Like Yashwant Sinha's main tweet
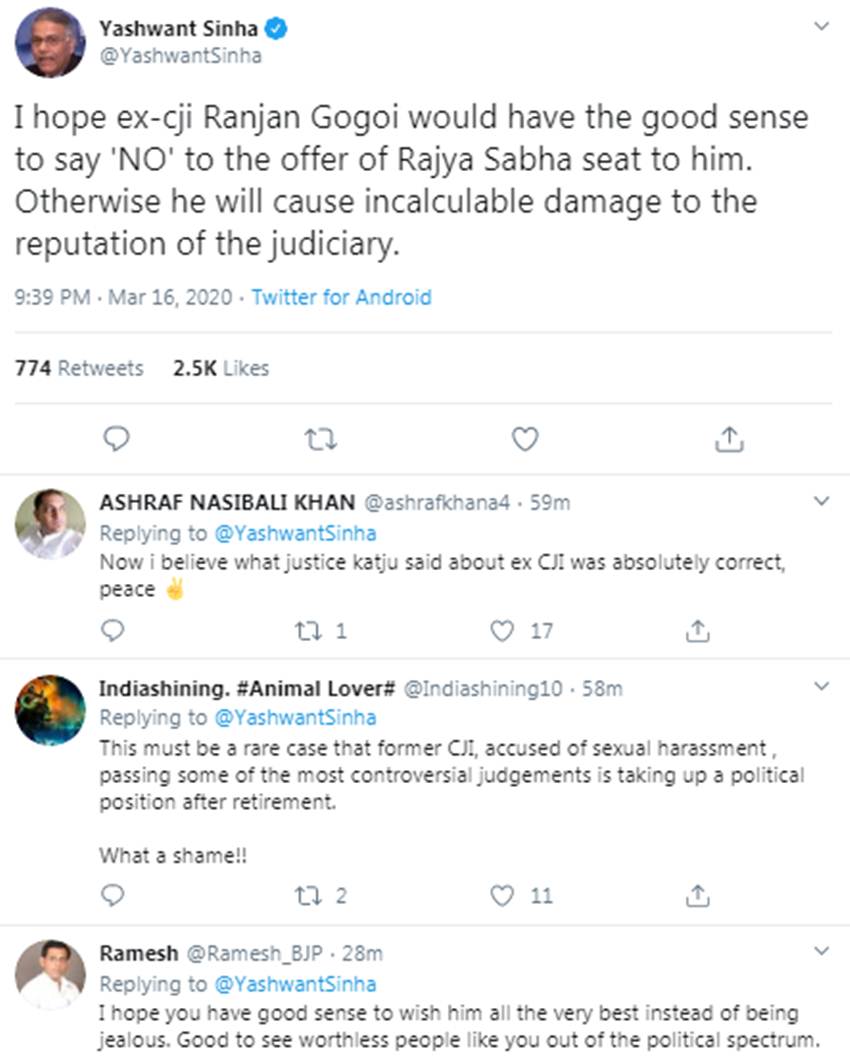This screenshot has width=850, height=1061. (x=525, y=439)
